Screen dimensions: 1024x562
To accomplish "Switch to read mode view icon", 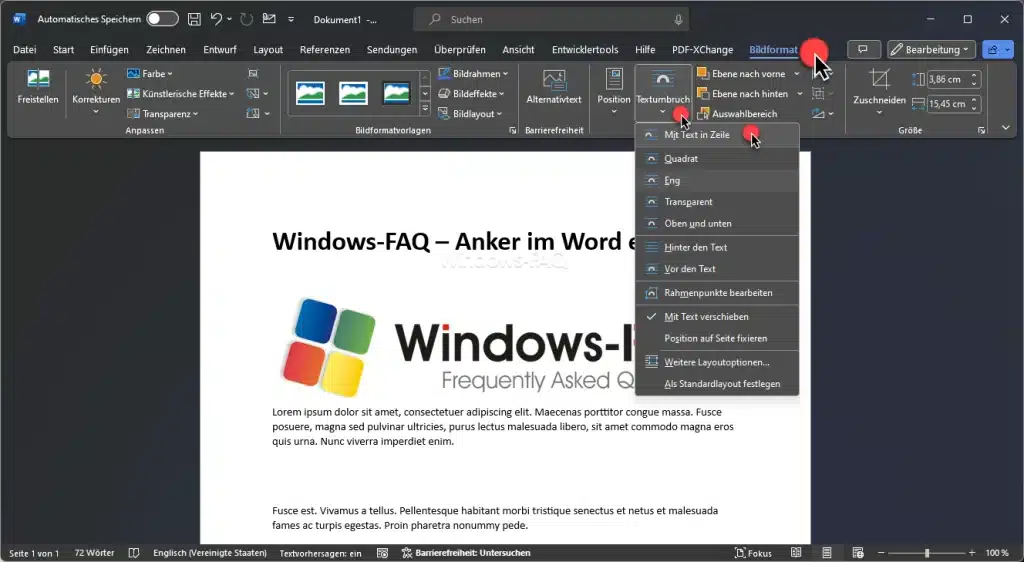I will tap(796, 553).
